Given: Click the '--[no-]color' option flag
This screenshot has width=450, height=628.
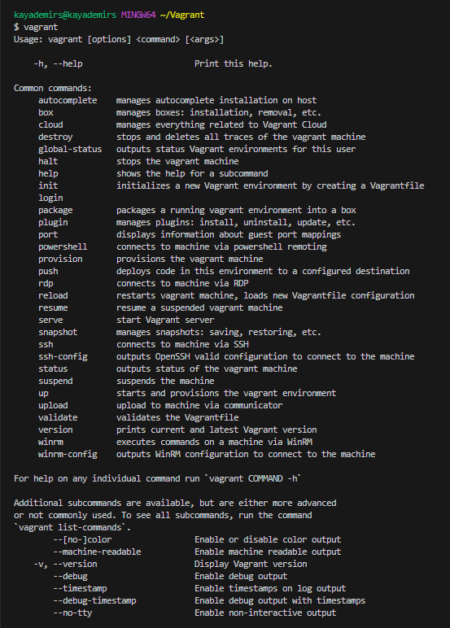Looking at the screenshot, I should [x=82, y=539].
